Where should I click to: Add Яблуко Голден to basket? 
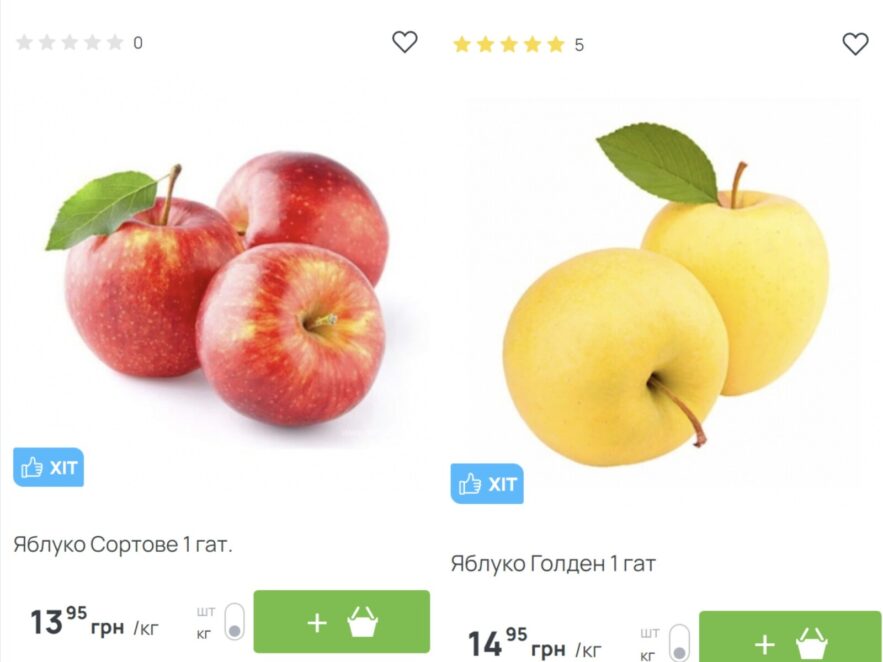pyautogui.click(x=790, y=637)
